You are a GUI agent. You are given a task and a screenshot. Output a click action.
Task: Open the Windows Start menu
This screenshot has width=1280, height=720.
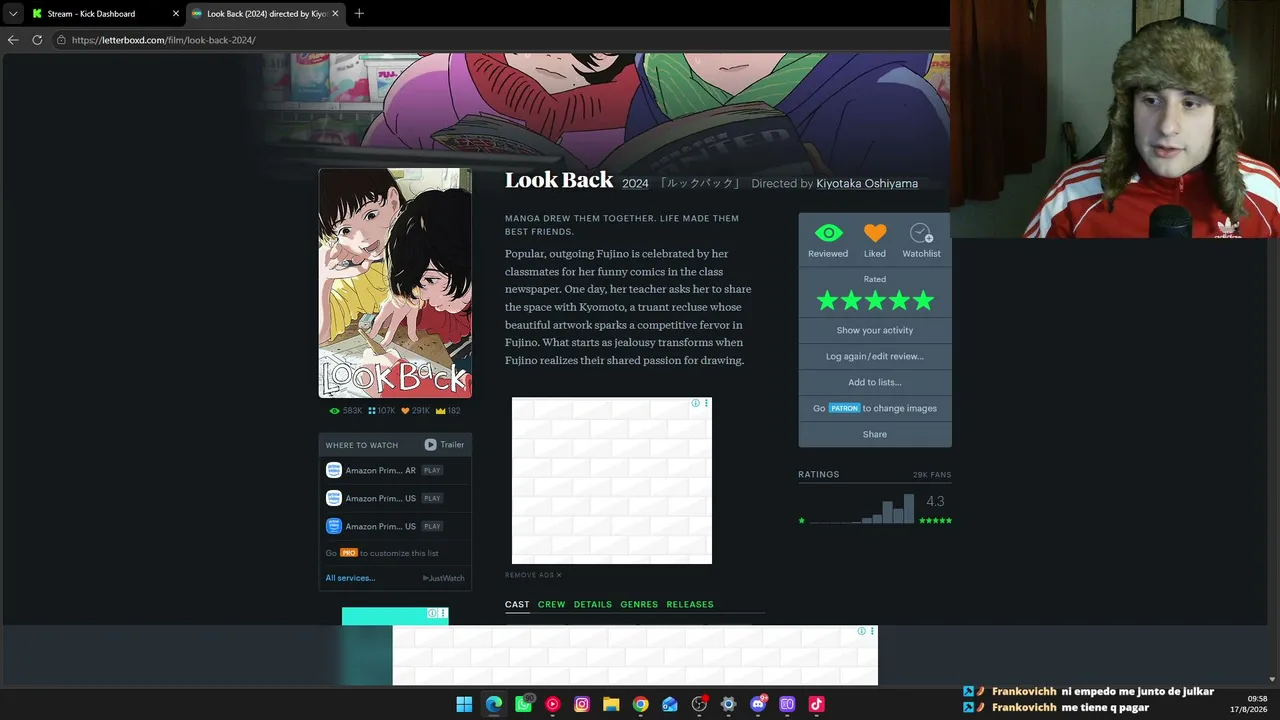pos(464,704)
